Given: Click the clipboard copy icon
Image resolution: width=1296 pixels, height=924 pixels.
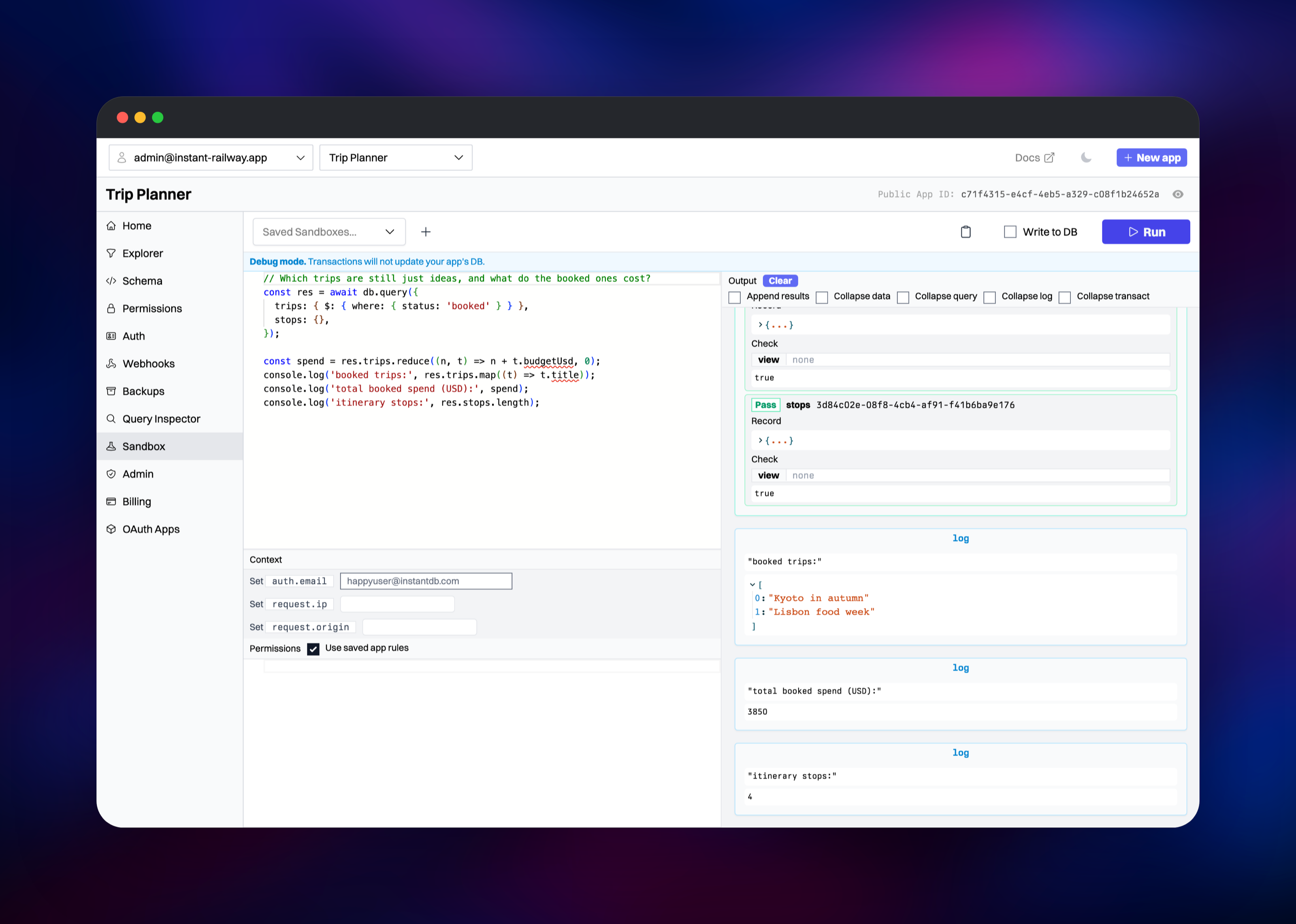Looking at the screenshot, I should coord(966,232).
